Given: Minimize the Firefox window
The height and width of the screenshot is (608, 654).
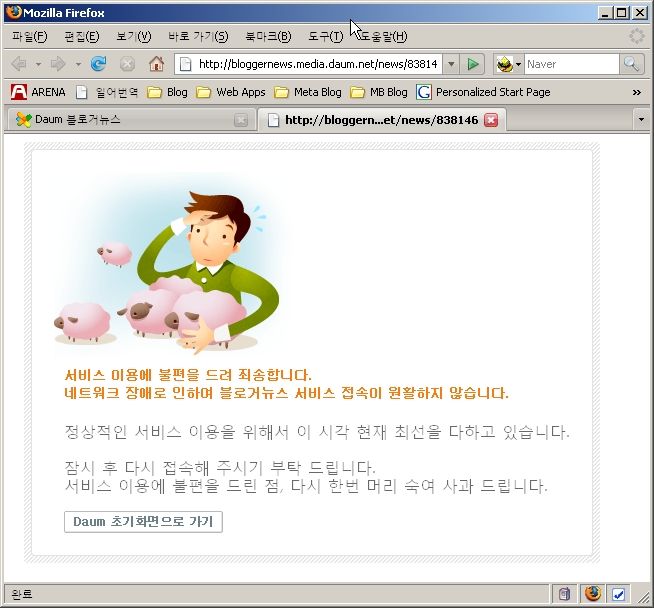Looking at the screenshot, I should (x=605, y=13).
